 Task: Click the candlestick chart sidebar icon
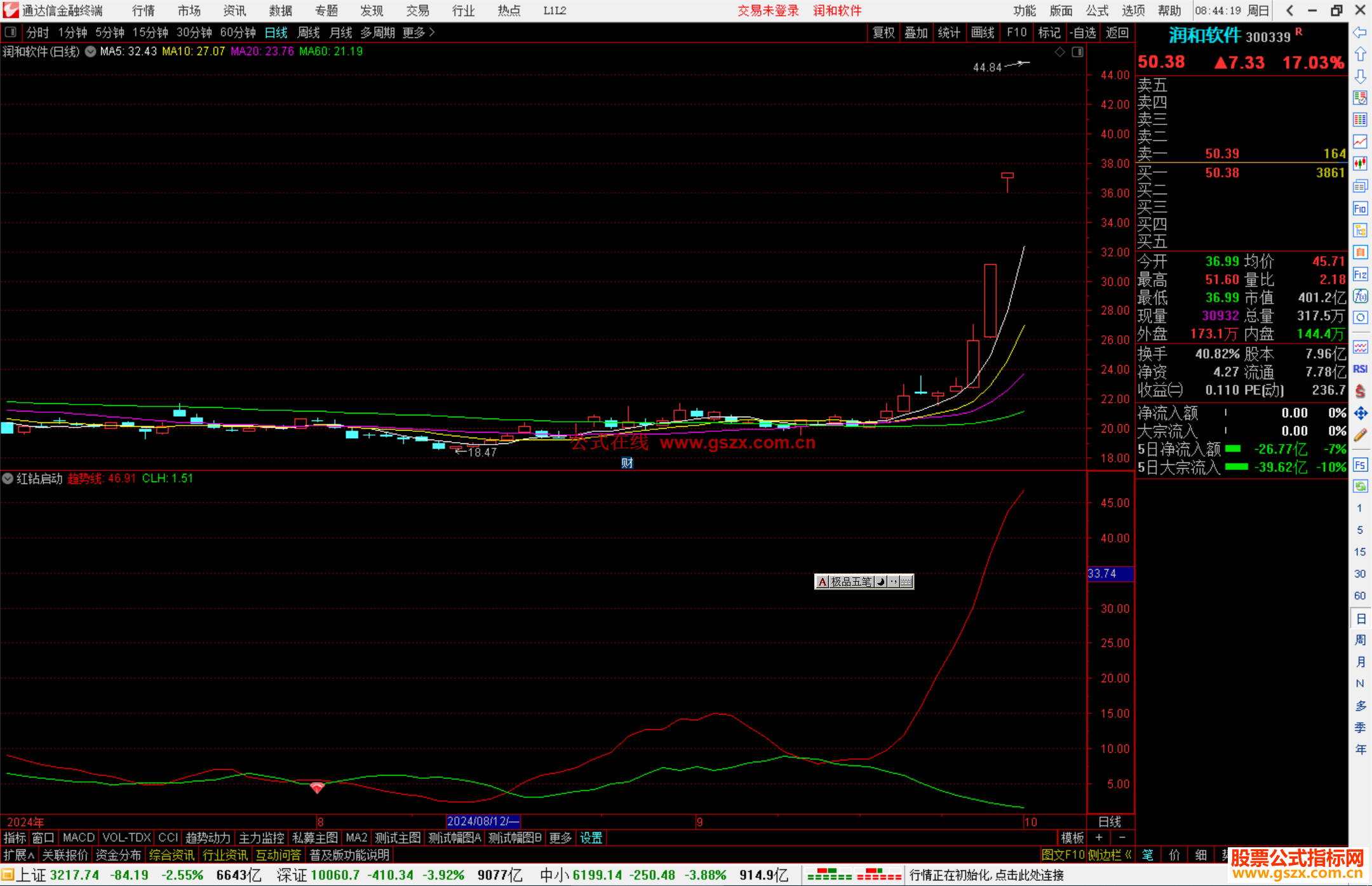1360,164
